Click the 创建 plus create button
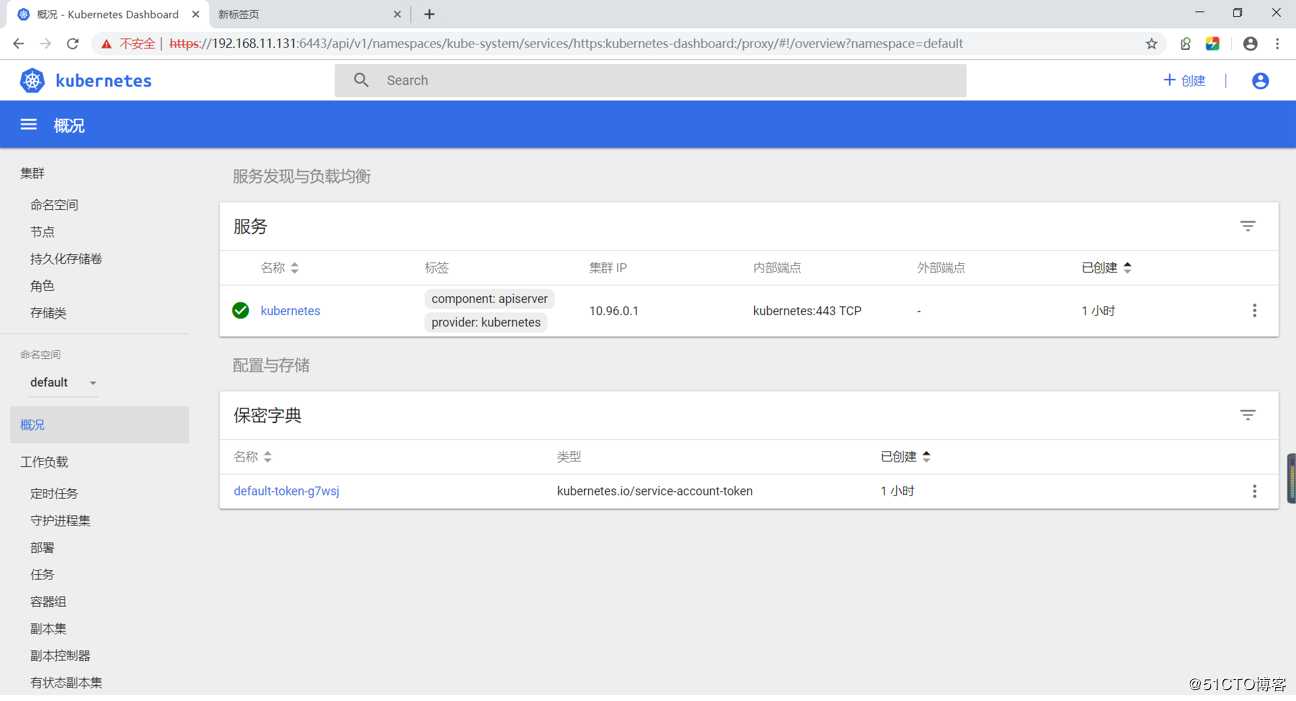 pyautogui.click(x=1184, y=80)
